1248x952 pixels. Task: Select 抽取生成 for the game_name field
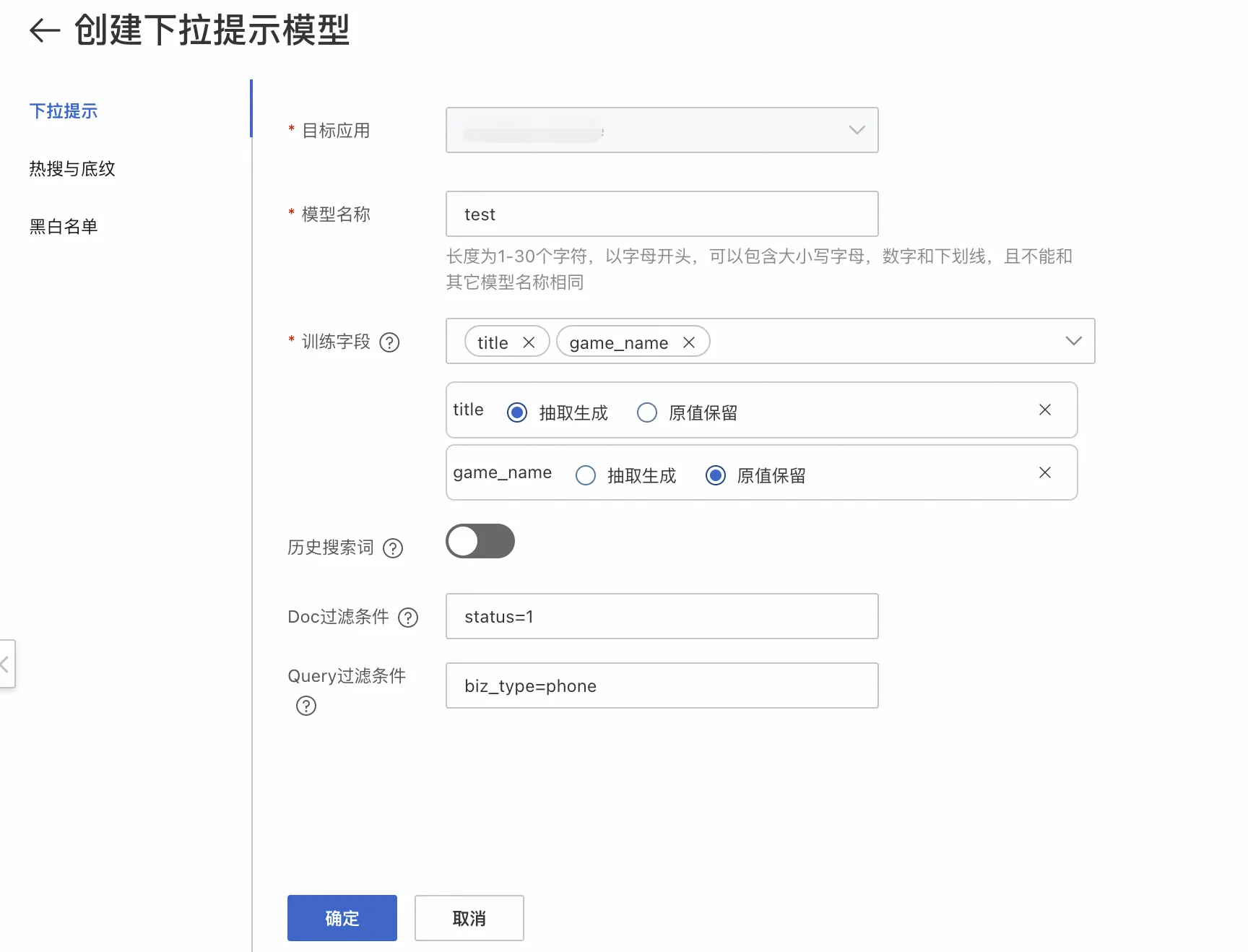586,475
